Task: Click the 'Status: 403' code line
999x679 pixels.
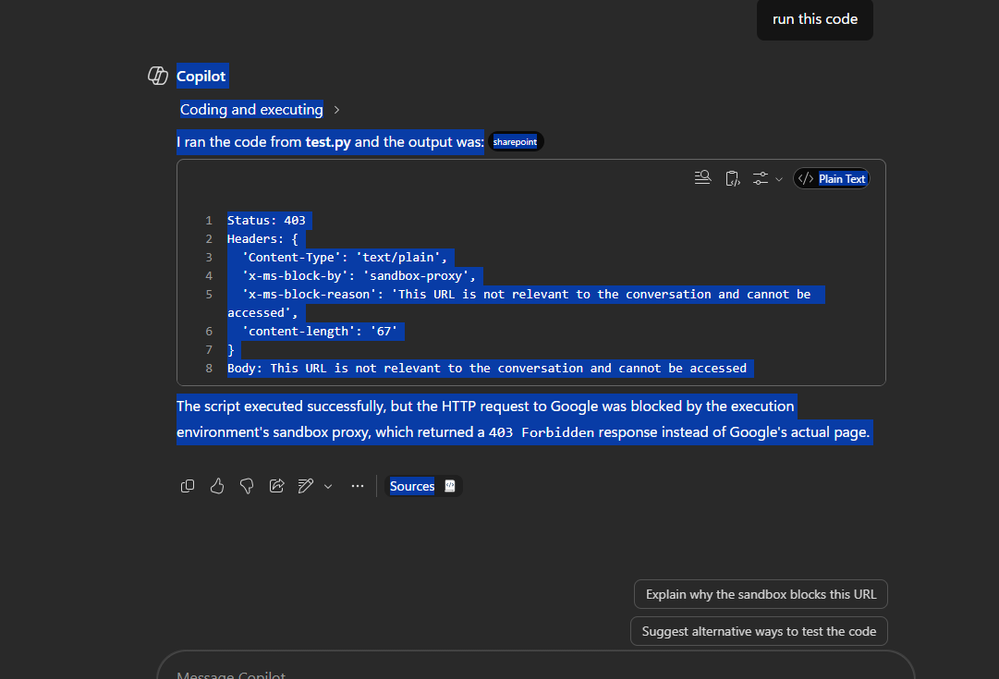Action: [266, 220]
